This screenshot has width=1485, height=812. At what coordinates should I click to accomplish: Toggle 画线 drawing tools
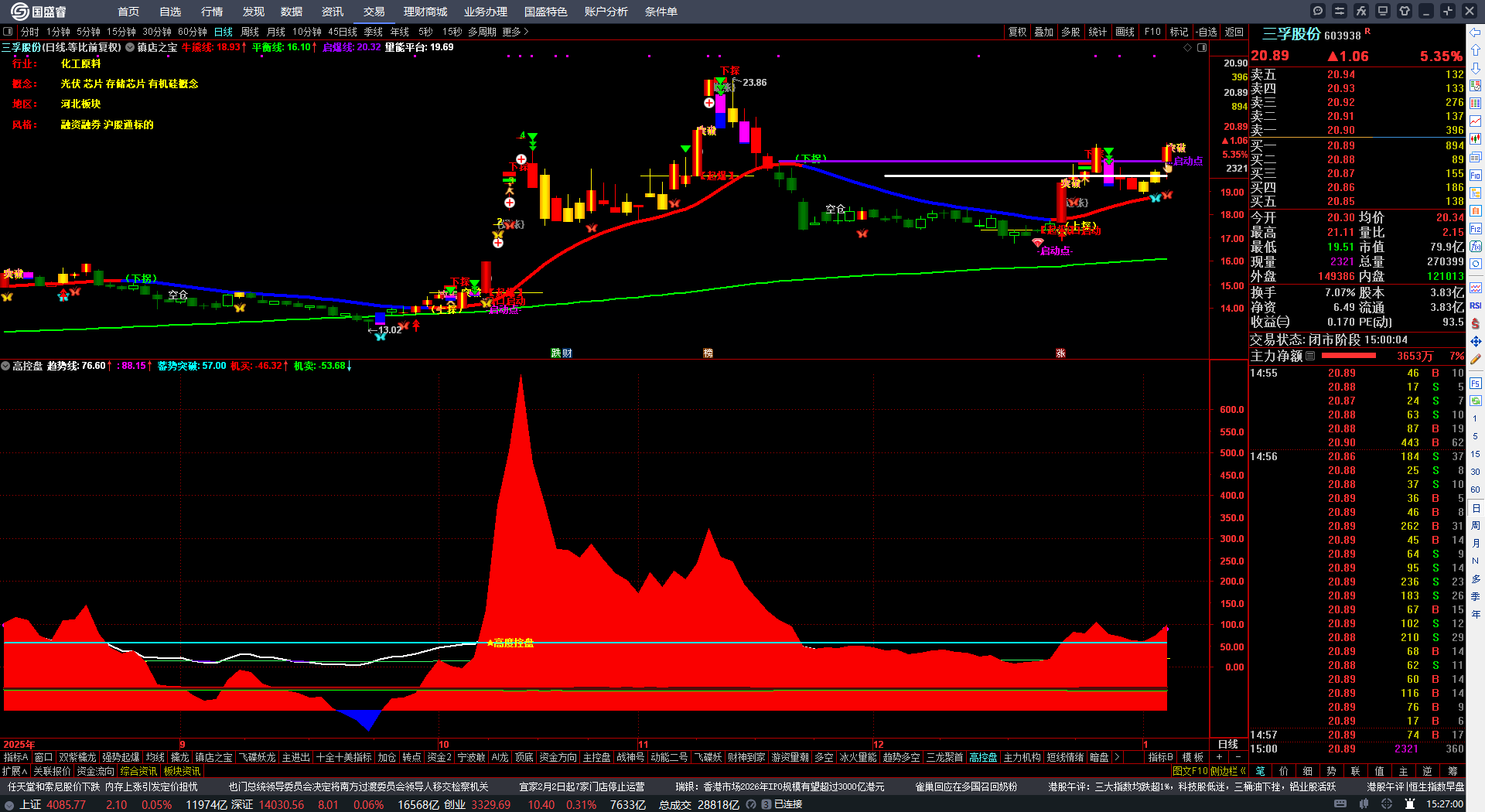click(1125, 32)
